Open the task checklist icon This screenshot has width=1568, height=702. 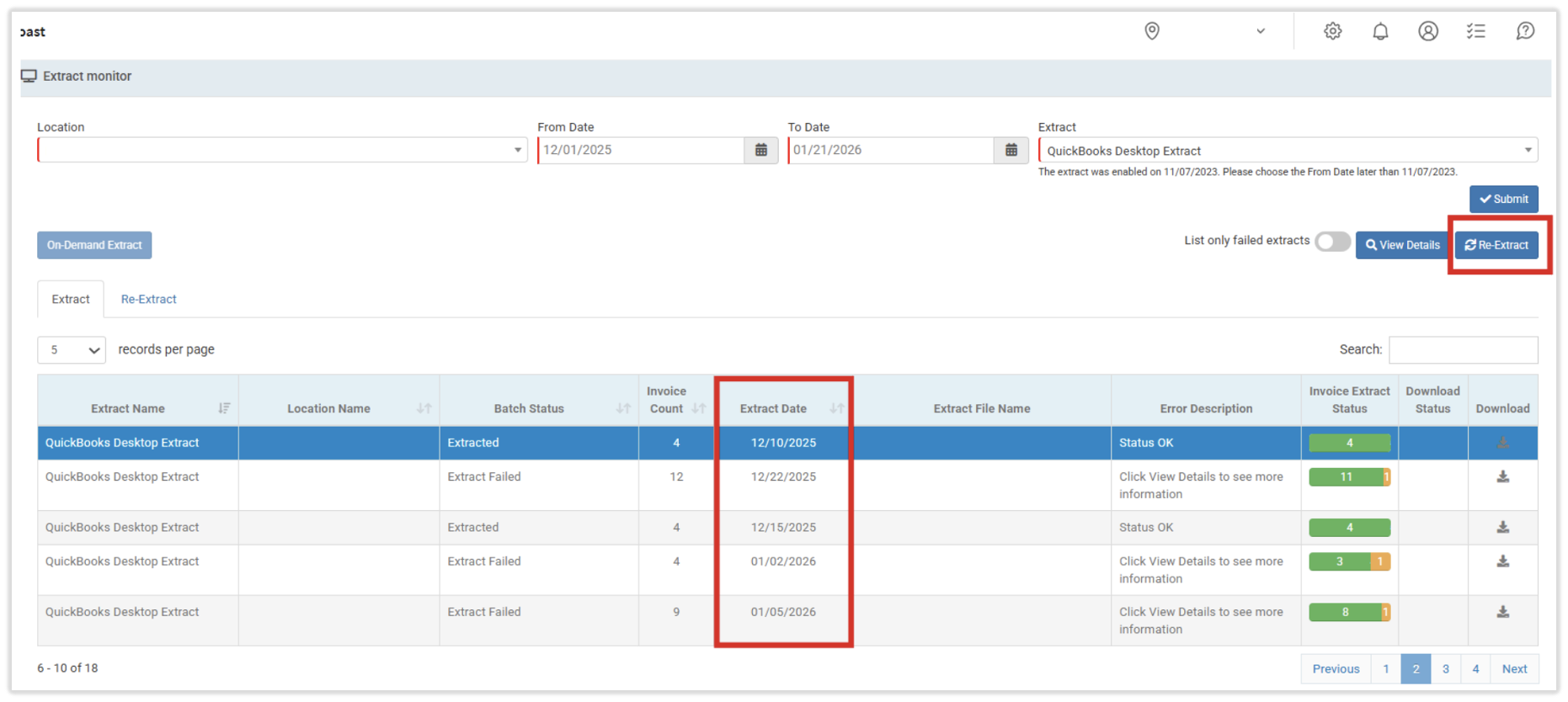click(1475, 31)
